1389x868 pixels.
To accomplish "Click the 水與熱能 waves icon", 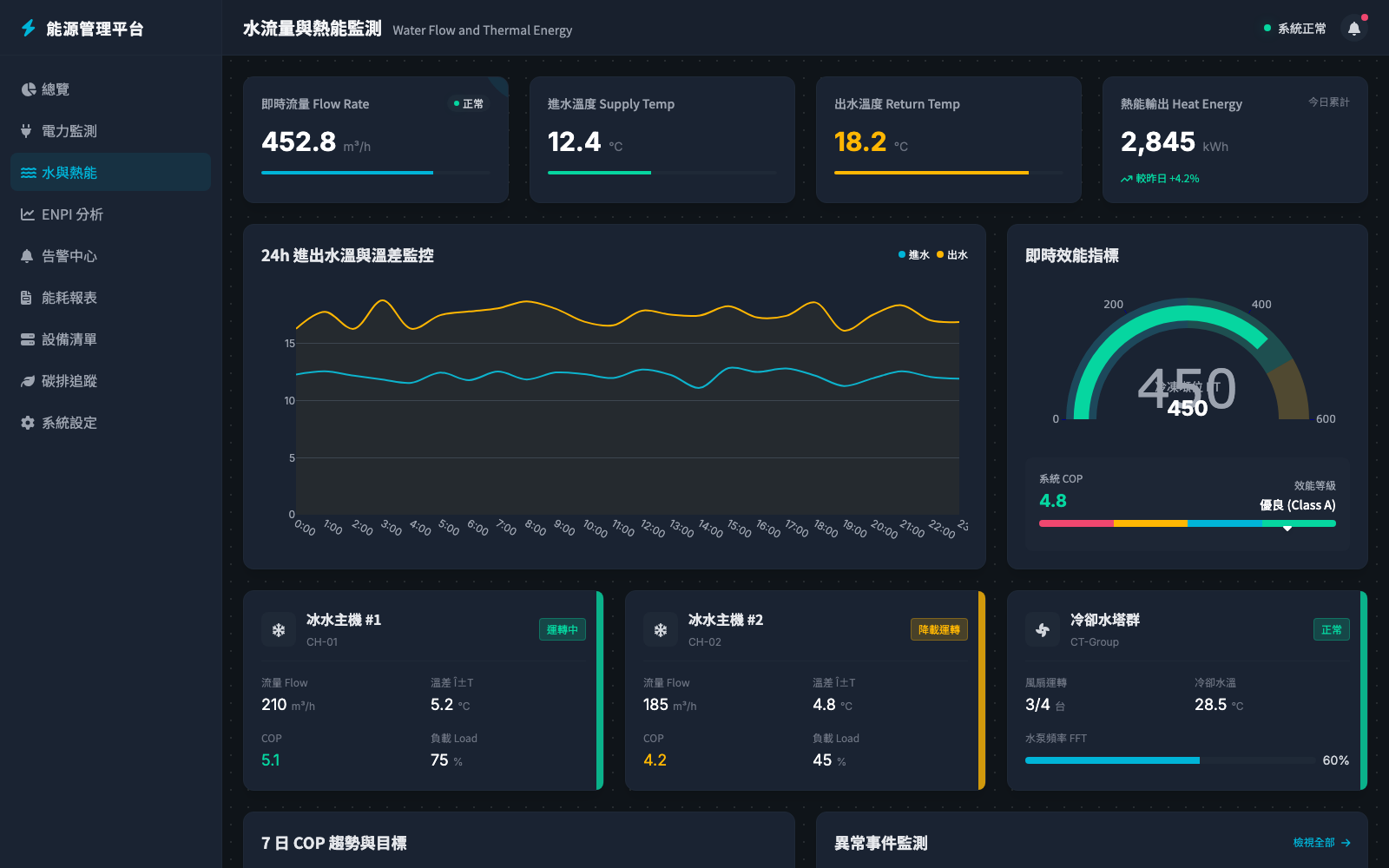I will [28, 173].
